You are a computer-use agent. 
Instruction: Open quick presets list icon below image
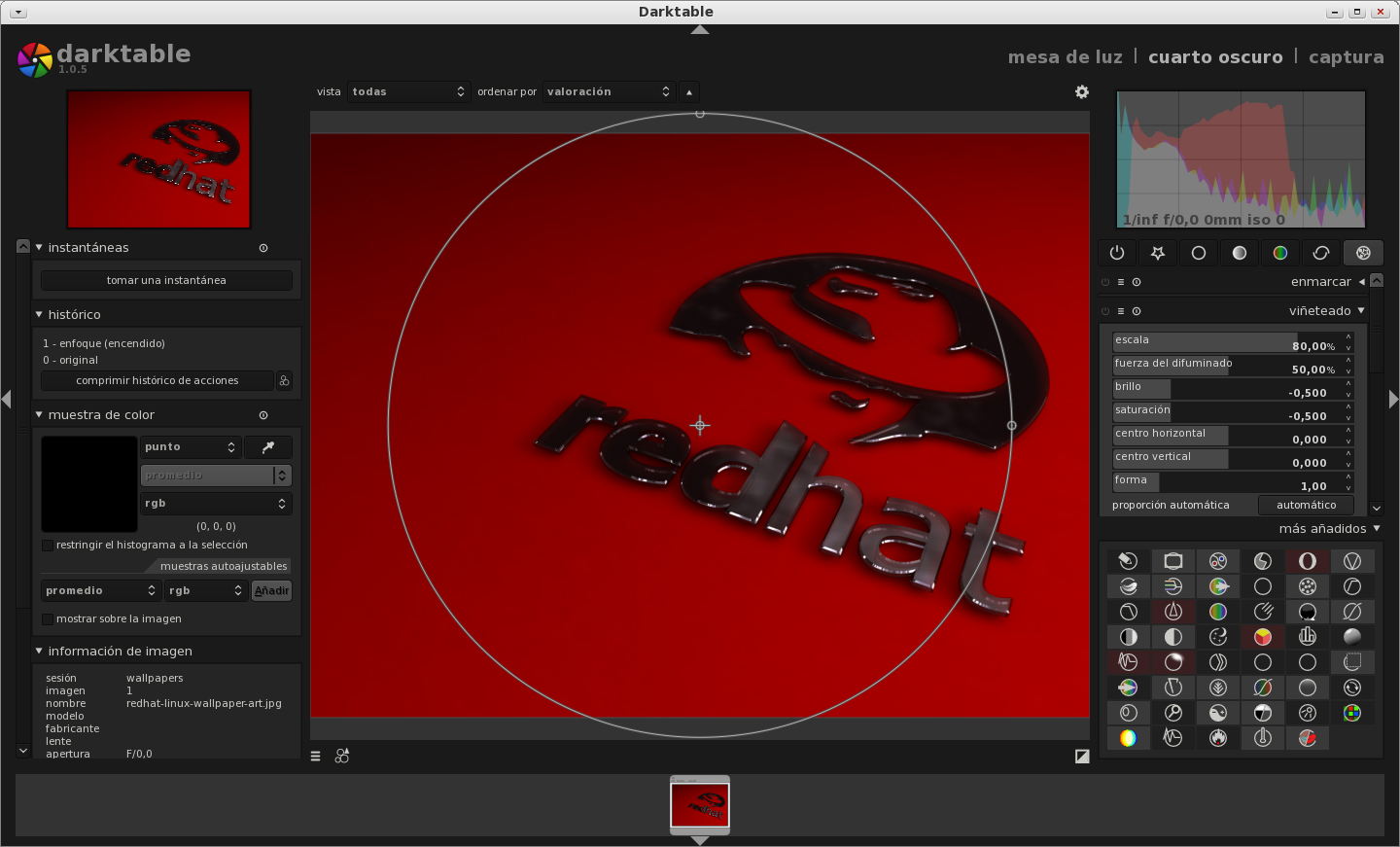click(x=316, y=756)
